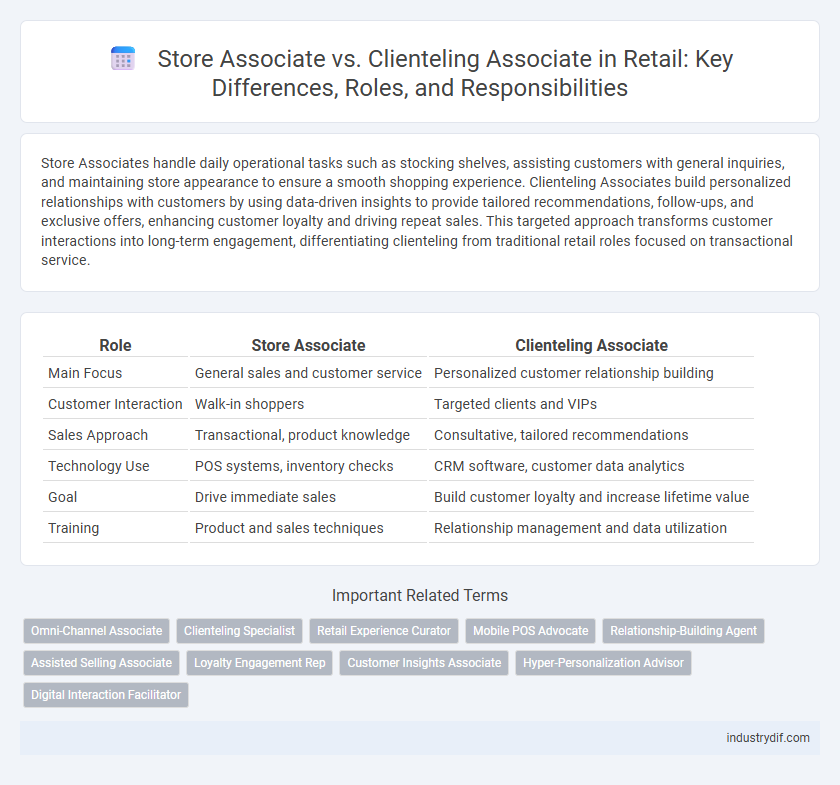The height and width of the screenshot is (785, 840).
Task: Open the Omni-Channel Associate tag
Action: [96, 631]
